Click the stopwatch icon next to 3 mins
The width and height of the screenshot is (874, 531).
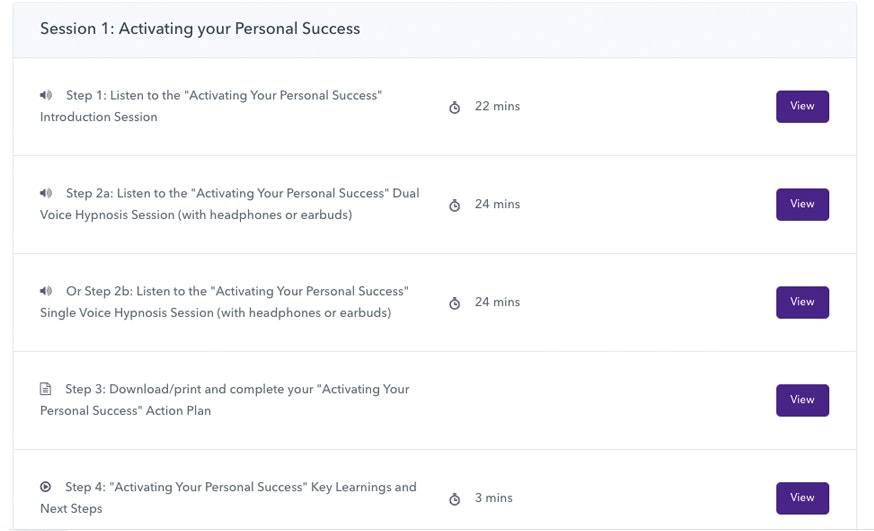(x=455, y=499)
